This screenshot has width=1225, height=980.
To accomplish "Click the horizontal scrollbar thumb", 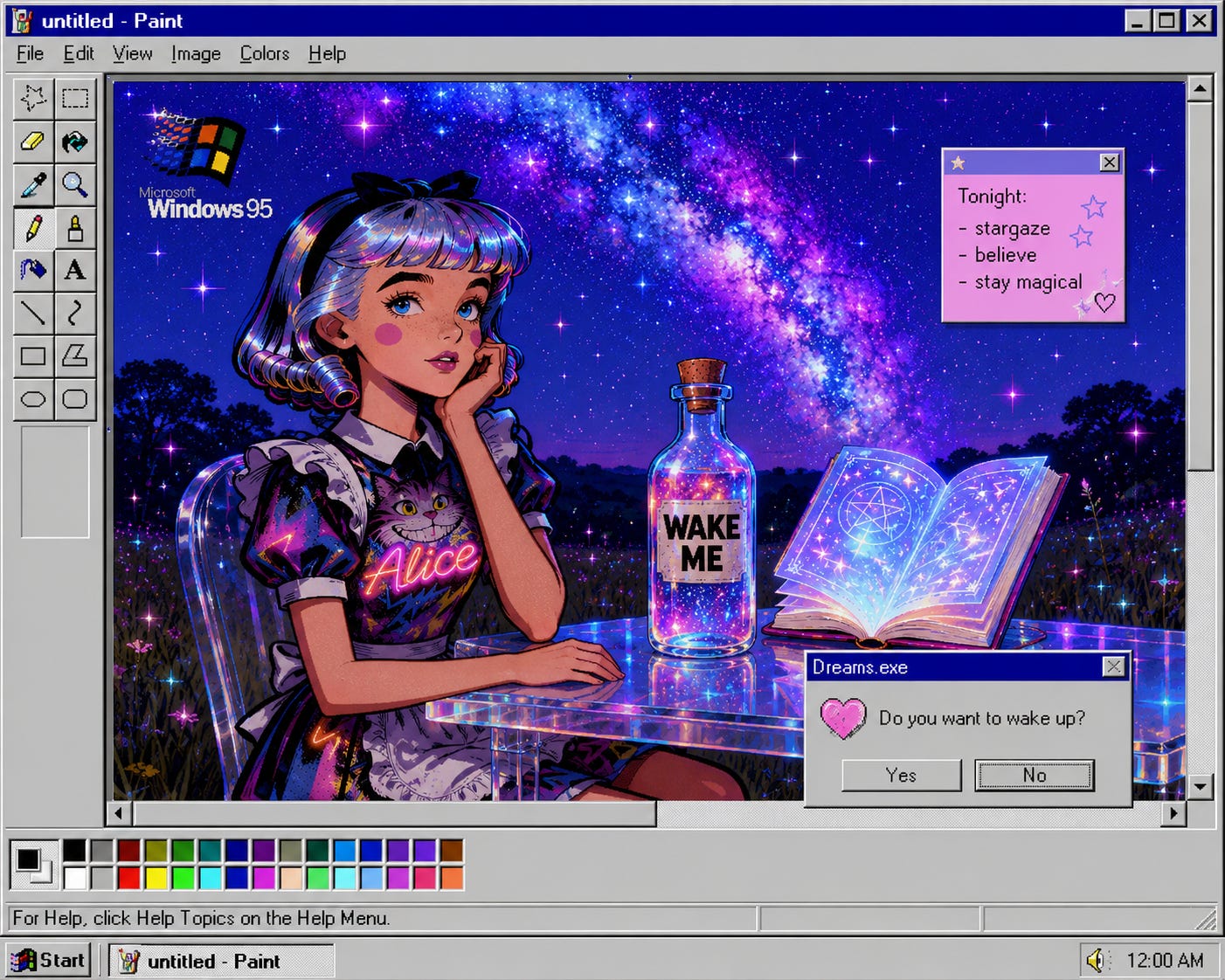I will (394, 813).
